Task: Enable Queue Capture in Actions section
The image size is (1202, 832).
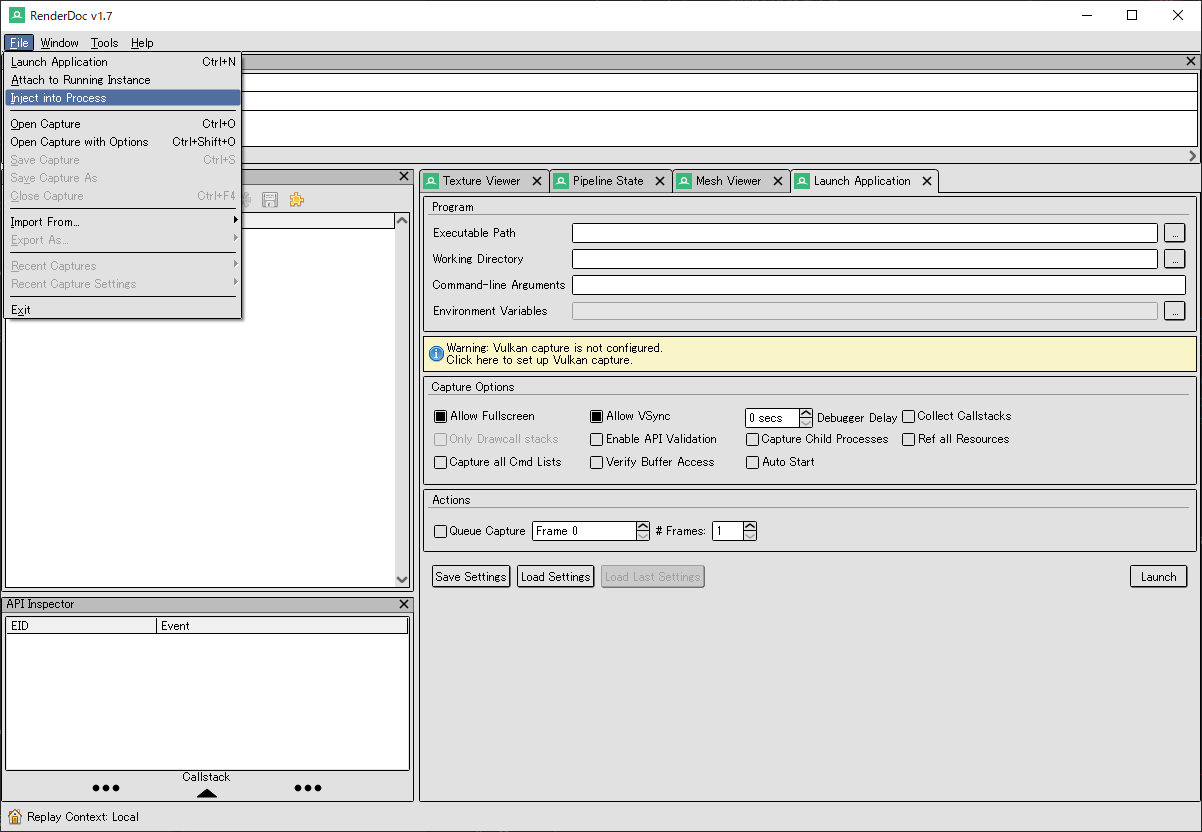Action: point(440,531)
